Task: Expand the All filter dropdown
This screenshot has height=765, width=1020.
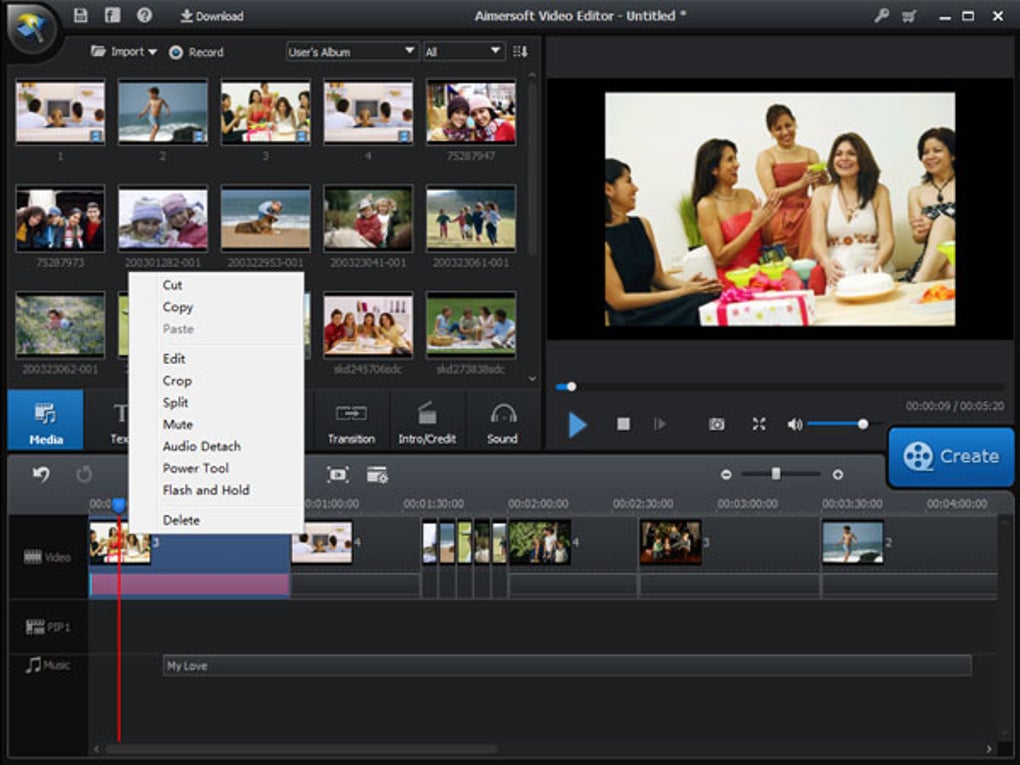Action: (x=463, y=51)
